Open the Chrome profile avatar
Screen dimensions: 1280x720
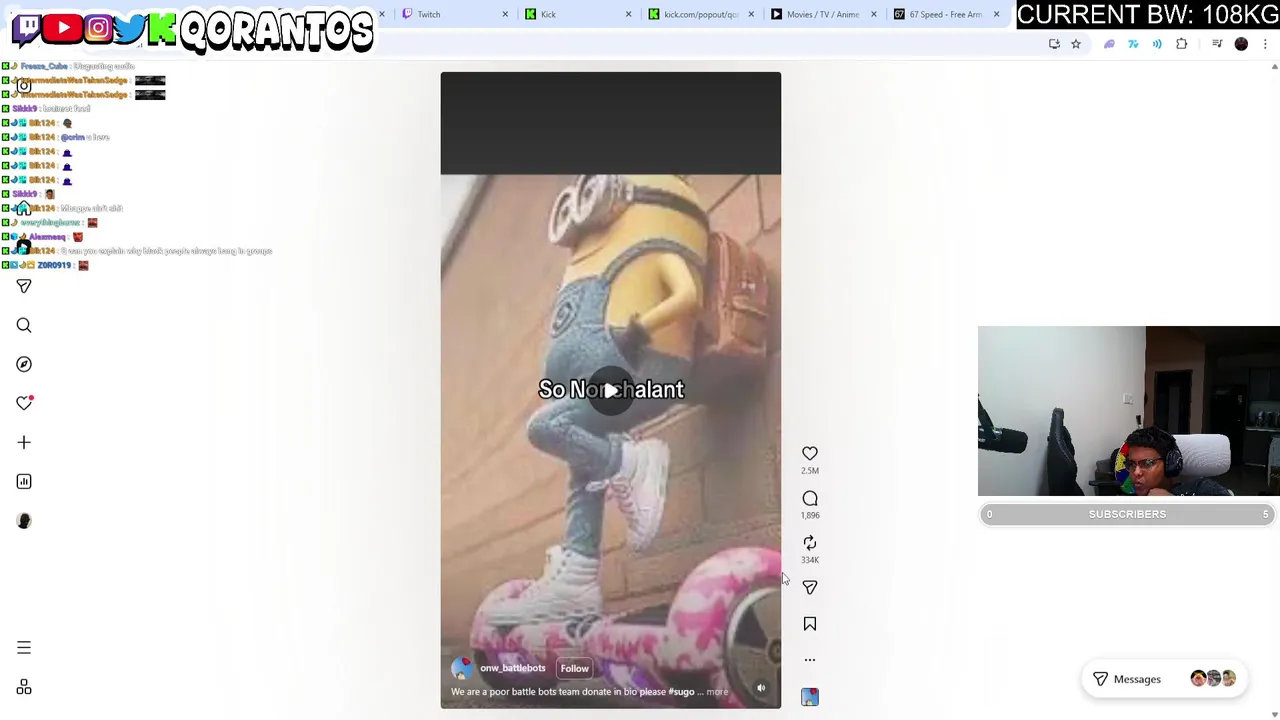click(1241, 44)
